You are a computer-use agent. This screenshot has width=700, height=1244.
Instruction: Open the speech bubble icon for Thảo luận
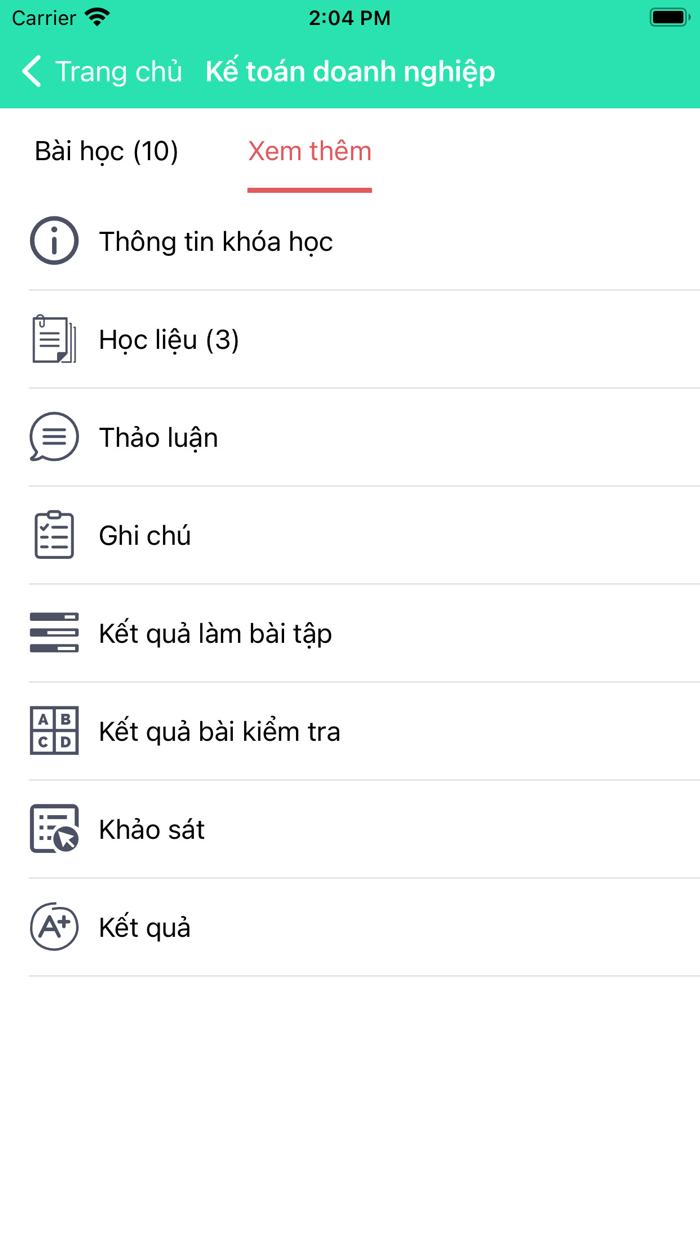click(x=54, y=437)
